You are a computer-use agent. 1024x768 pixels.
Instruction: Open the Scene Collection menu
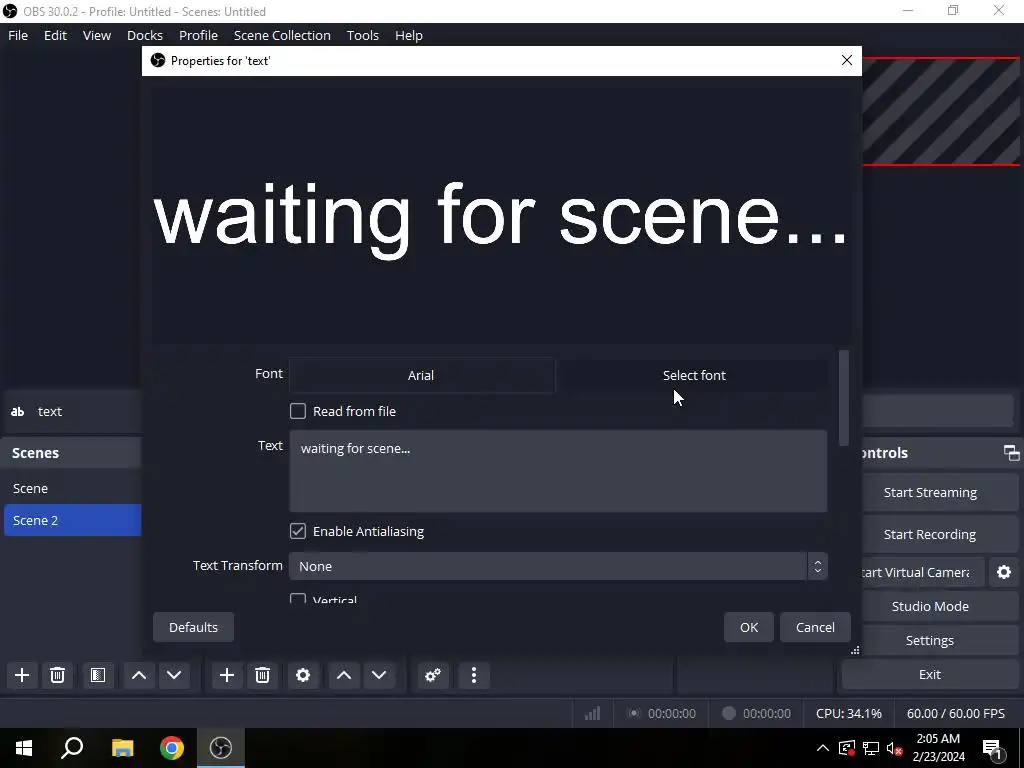click(x=282, y=35)
